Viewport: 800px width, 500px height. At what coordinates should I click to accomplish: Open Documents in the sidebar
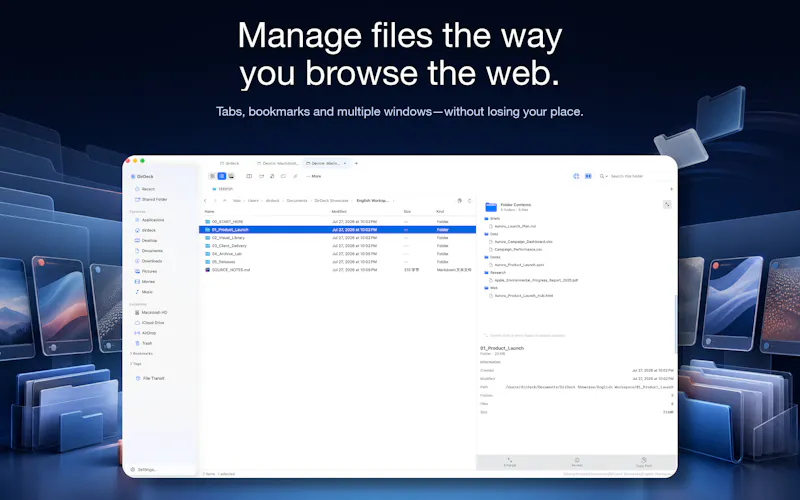148,251
